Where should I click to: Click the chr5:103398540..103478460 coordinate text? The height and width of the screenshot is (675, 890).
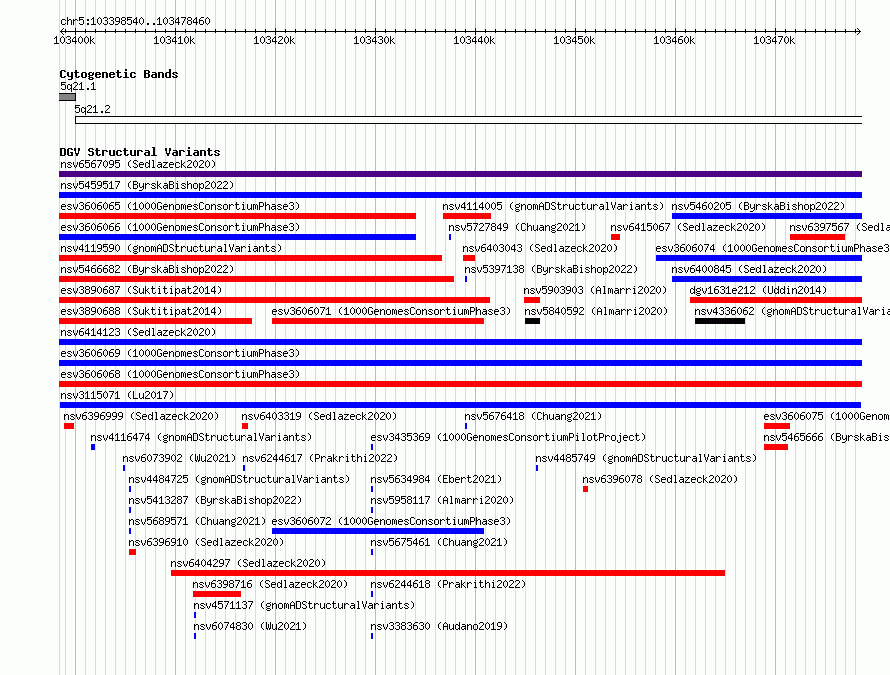tap(135, 21)
